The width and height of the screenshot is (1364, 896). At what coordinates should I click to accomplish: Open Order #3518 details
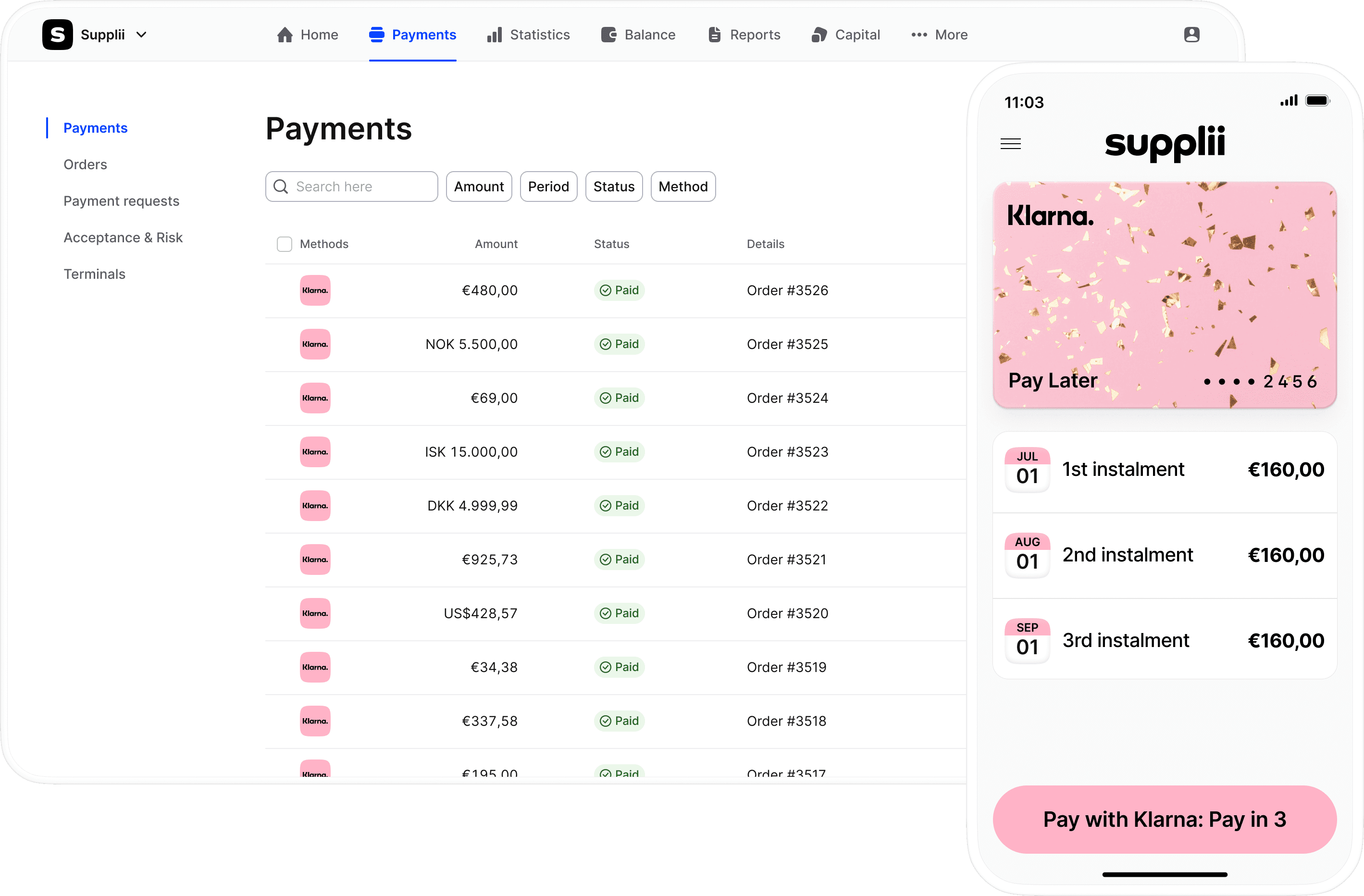pos(786,721)
